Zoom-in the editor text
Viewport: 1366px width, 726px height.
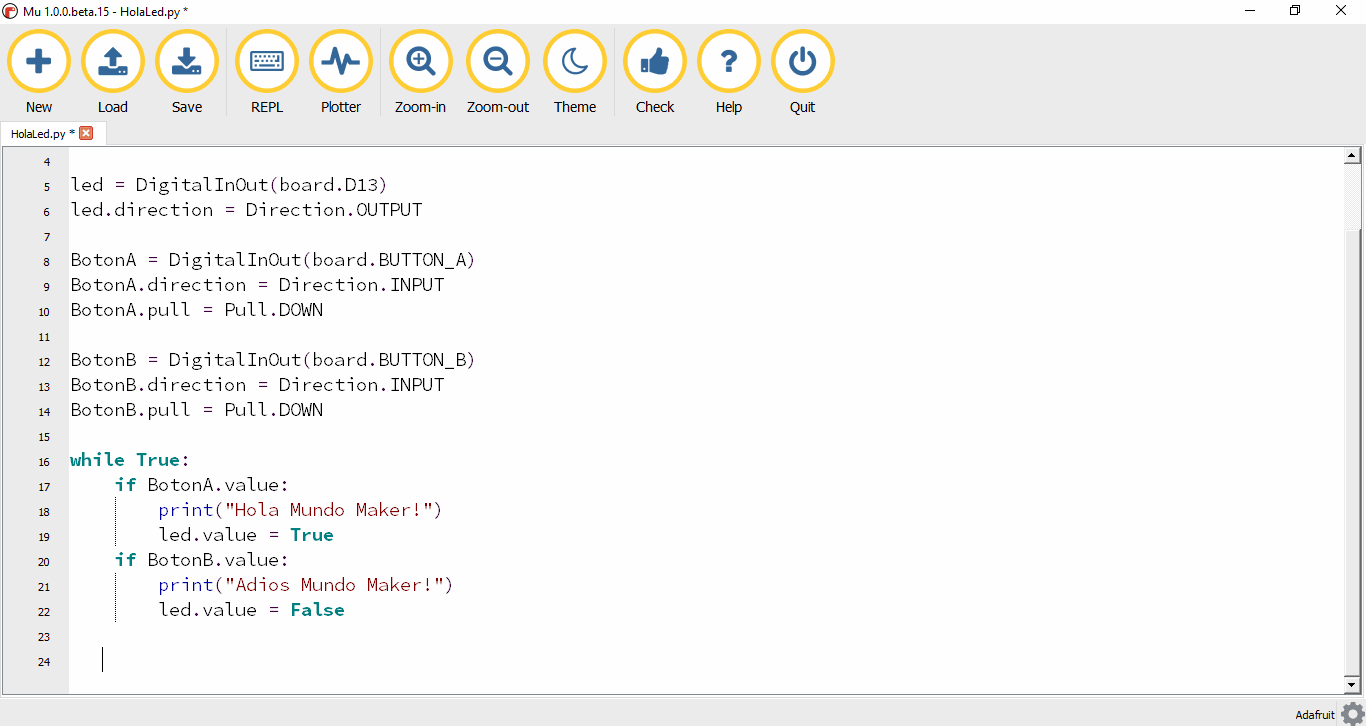[x=420, y=62]
